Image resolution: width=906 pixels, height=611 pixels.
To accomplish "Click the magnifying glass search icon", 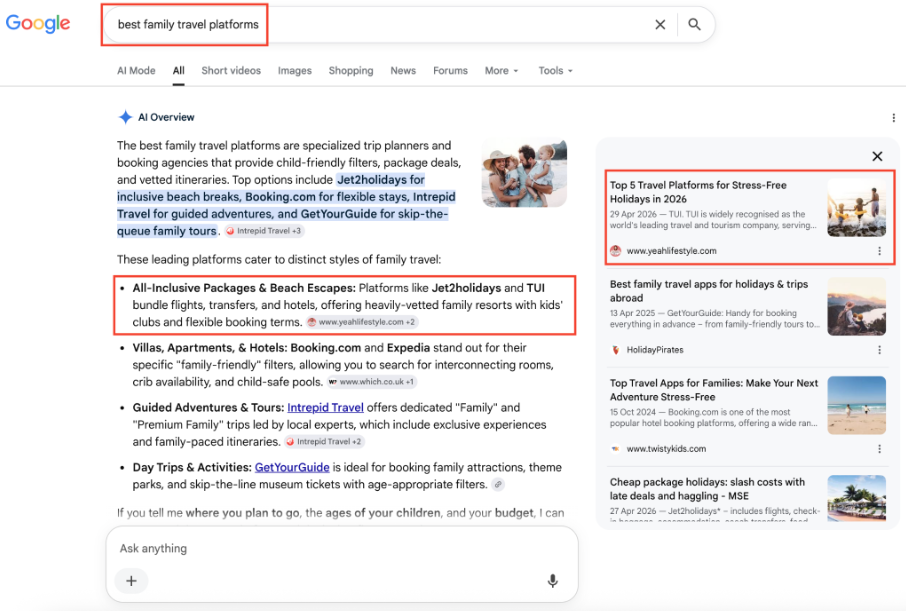I will tap(694, 24).
